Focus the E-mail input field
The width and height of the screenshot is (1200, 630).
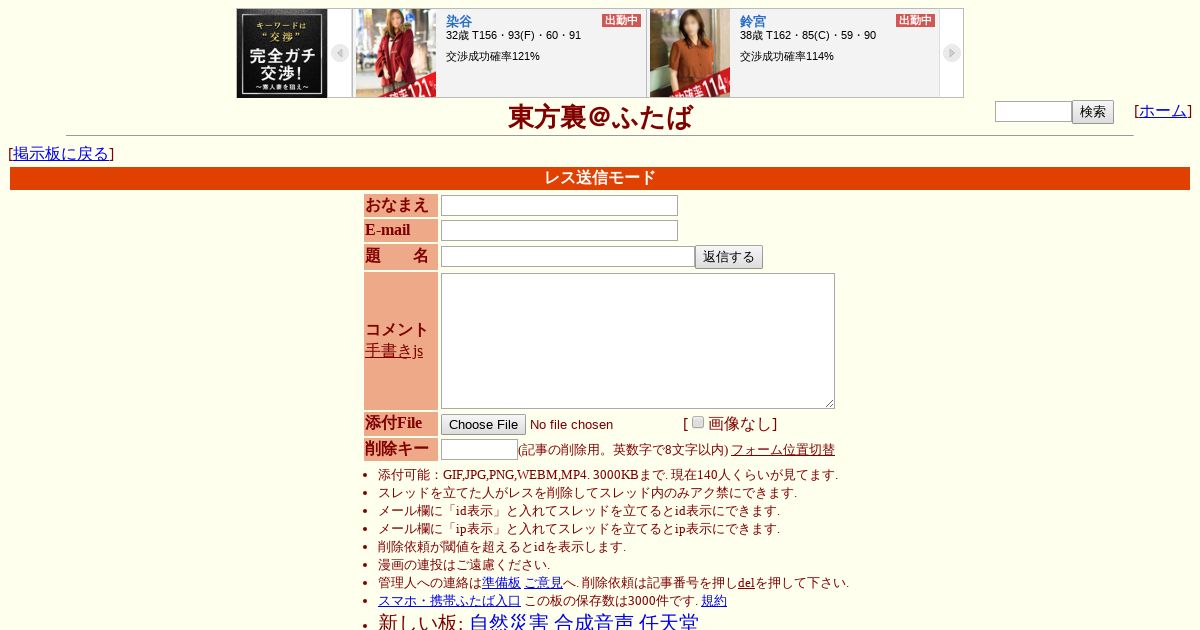coord(559,230)
